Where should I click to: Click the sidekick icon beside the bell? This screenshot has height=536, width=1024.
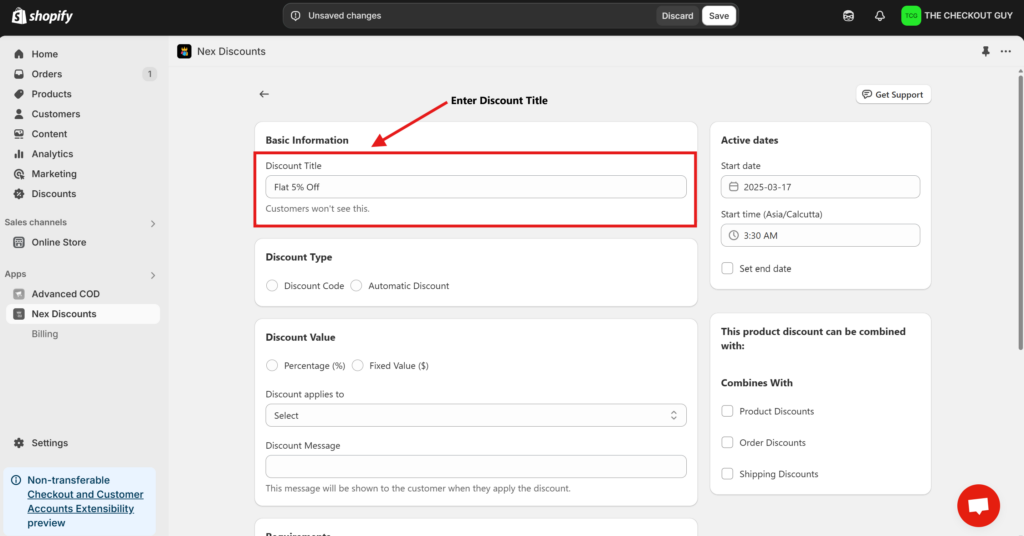coord(849,16)
